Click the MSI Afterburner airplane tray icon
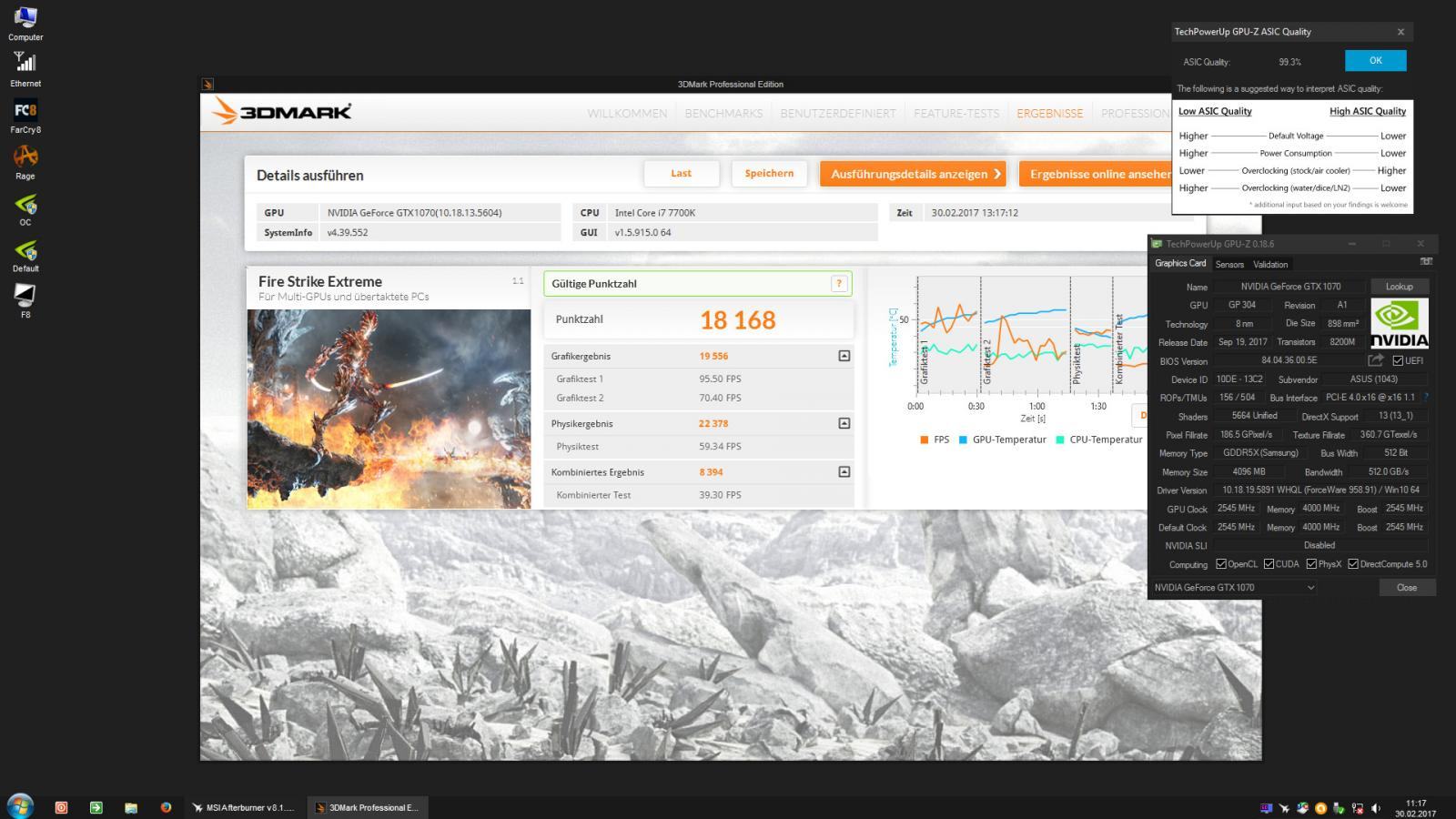Image resolution: width=1456 pixels, height=819 pixels. pyautogui.click(x=1284, y=808)
